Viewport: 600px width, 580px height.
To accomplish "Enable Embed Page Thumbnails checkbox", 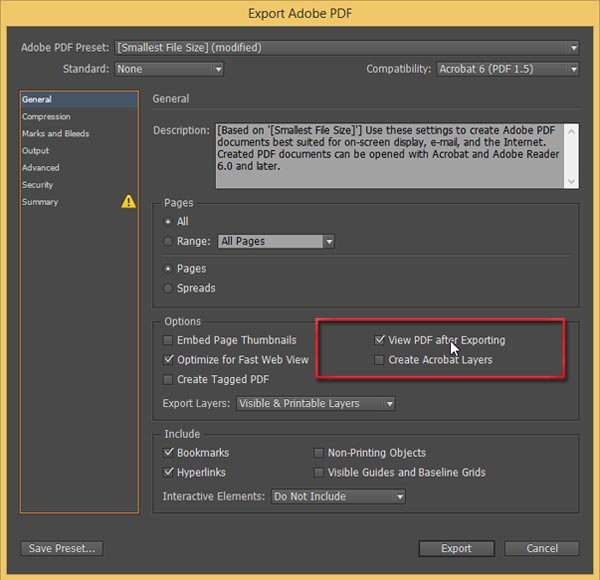I will (168, 340).
